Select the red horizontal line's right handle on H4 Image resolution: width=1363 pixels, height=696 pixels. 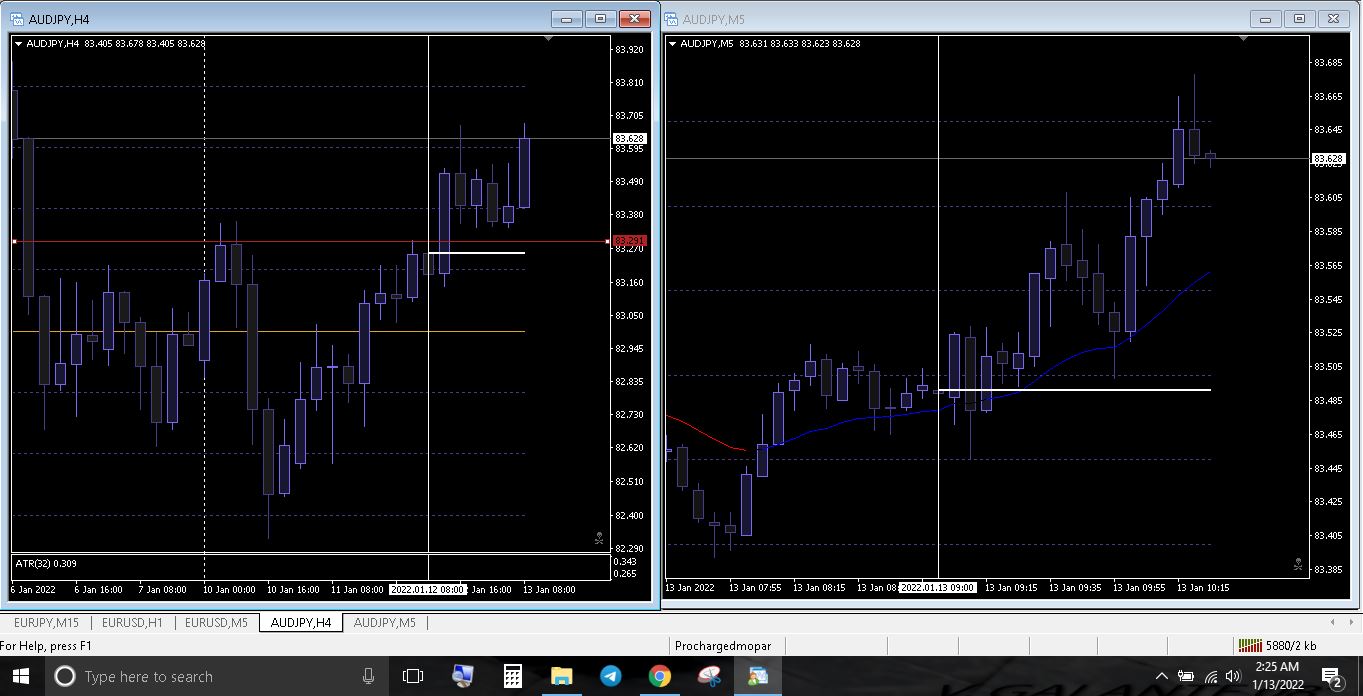(608, 241)
